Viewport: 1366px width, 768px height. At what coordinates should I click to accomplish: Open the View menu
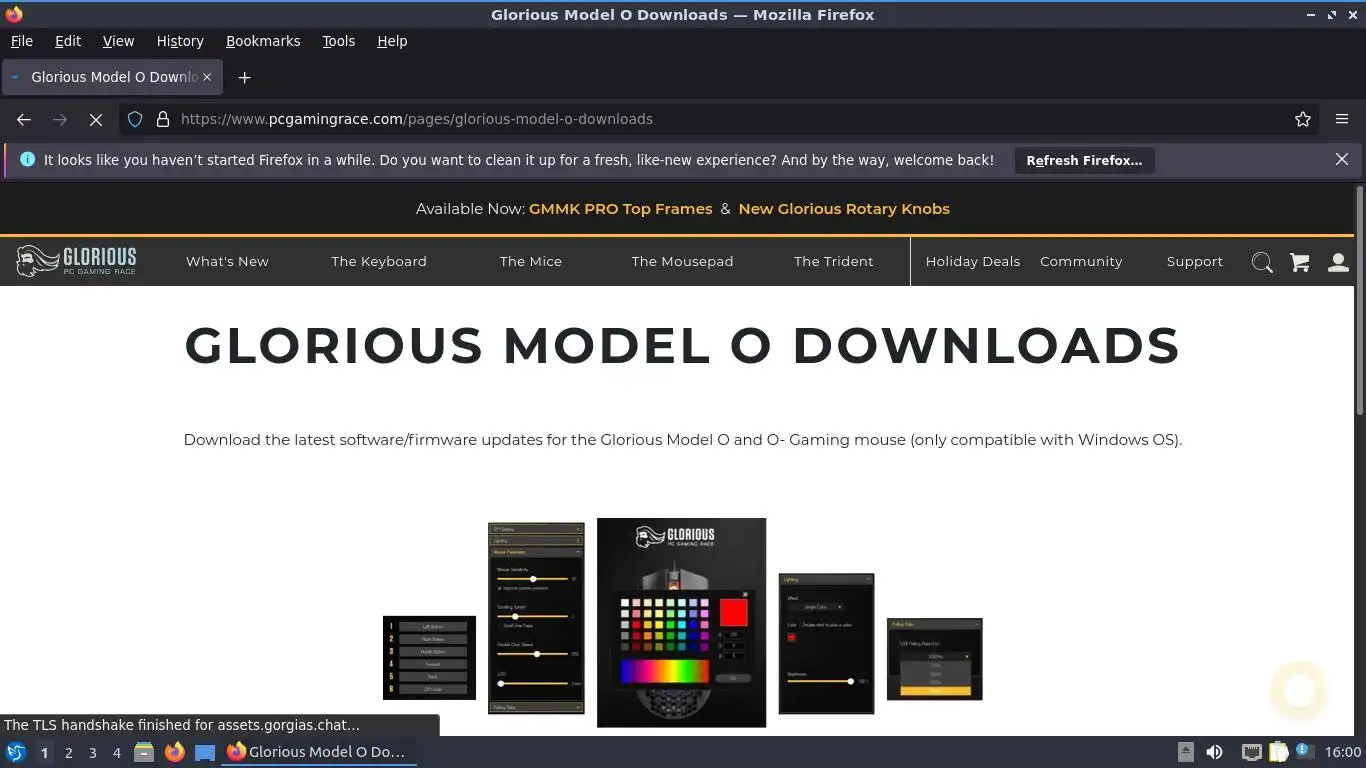118,41
